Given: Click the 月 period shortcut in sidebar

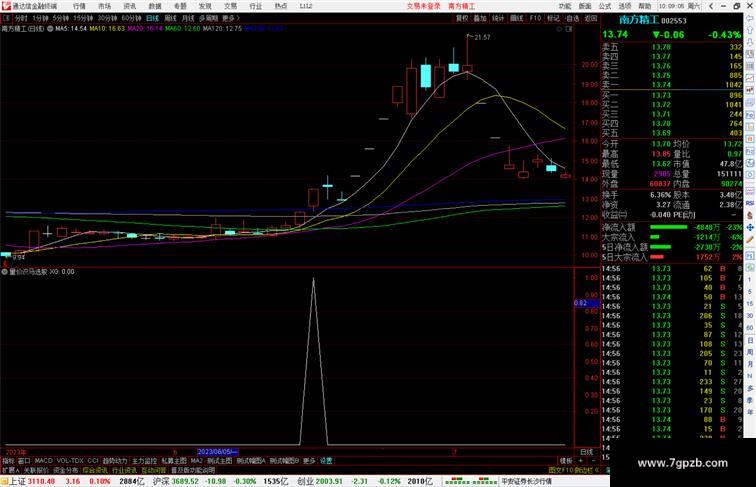Looking at the screenshot, I should 750,365.
